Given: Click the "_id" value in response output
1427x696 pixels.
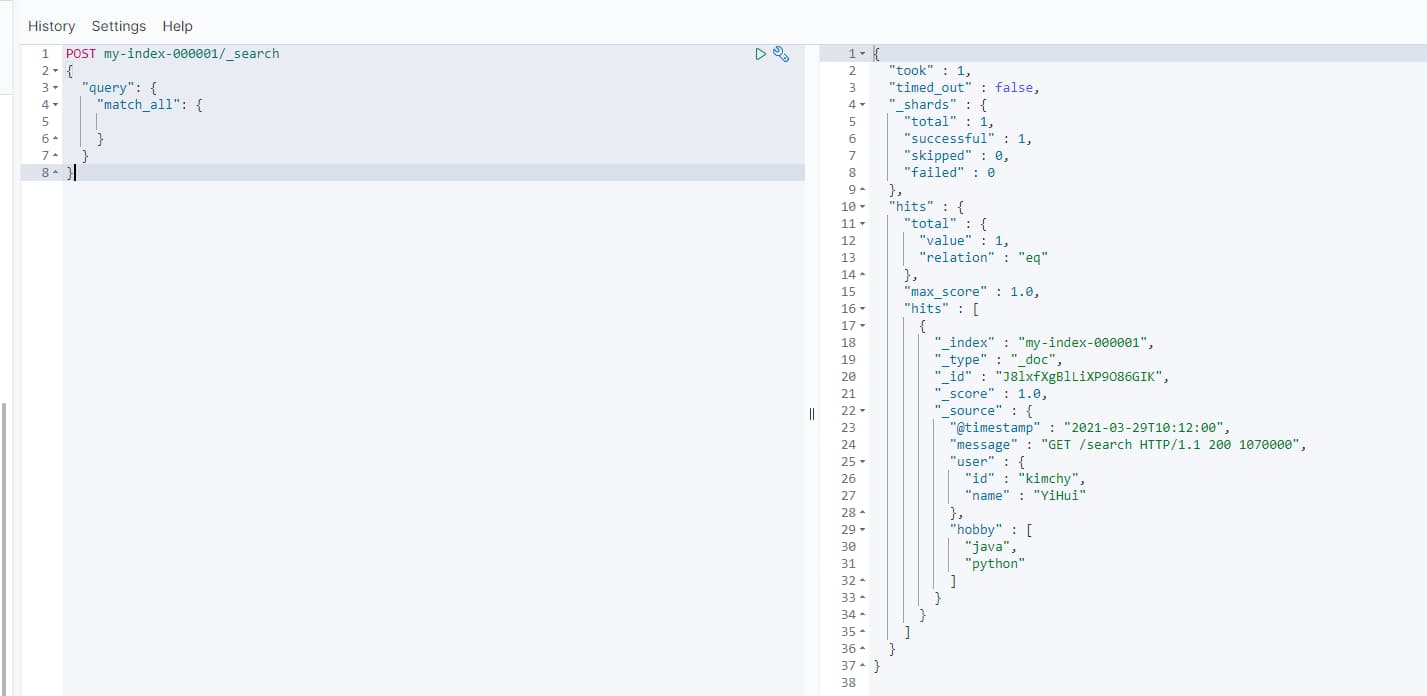Looking at the screenshot, I should pyautogui.click(x=1080, y=377).
